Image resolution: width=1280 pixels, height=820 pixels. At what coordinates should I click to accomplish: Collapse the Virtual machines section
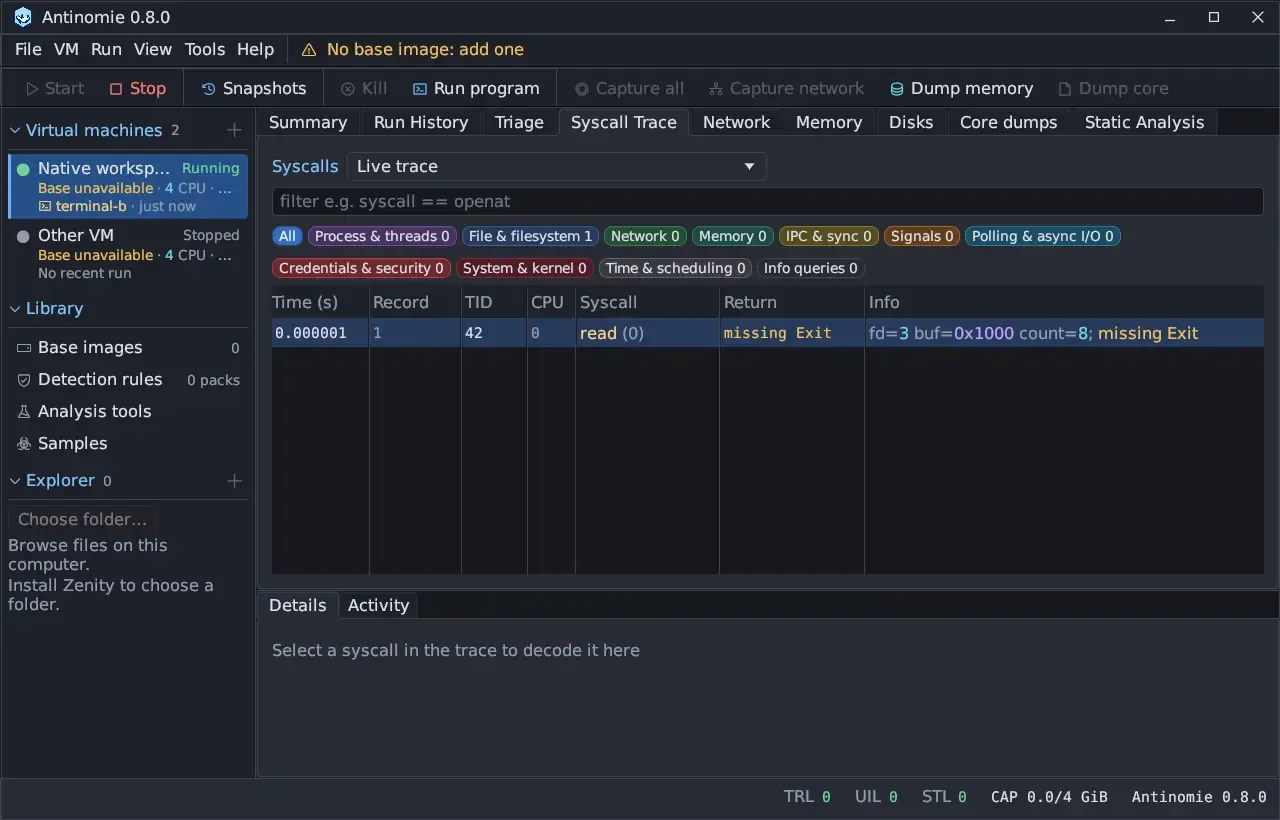click(x=15, y=130)
